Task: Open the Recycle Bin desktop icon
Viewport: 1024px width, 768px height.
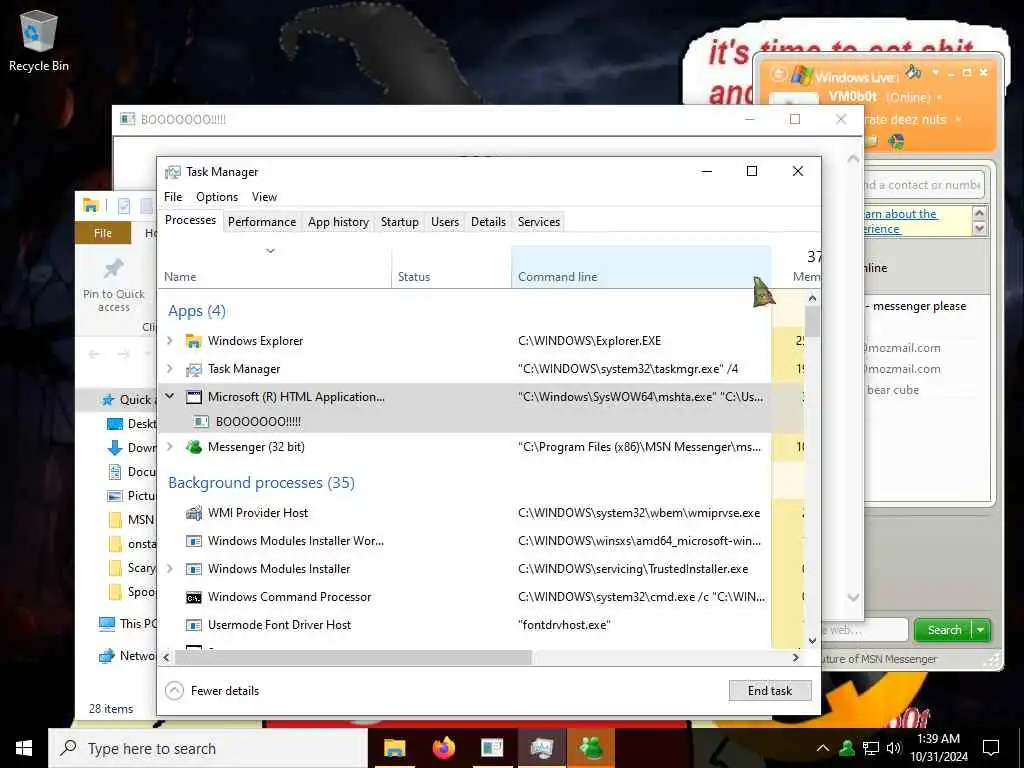Action: [39, 40]
